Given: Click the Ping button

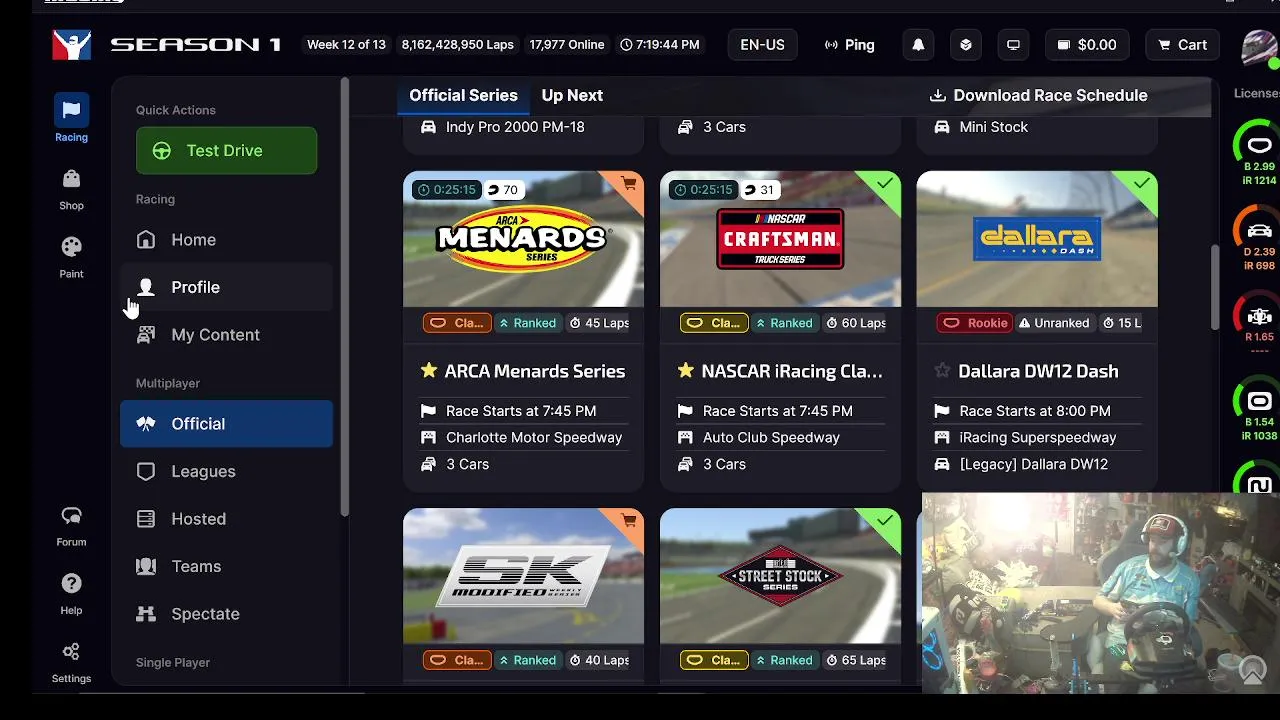Looking at the screenshot, I should click(x=849, y=45).
